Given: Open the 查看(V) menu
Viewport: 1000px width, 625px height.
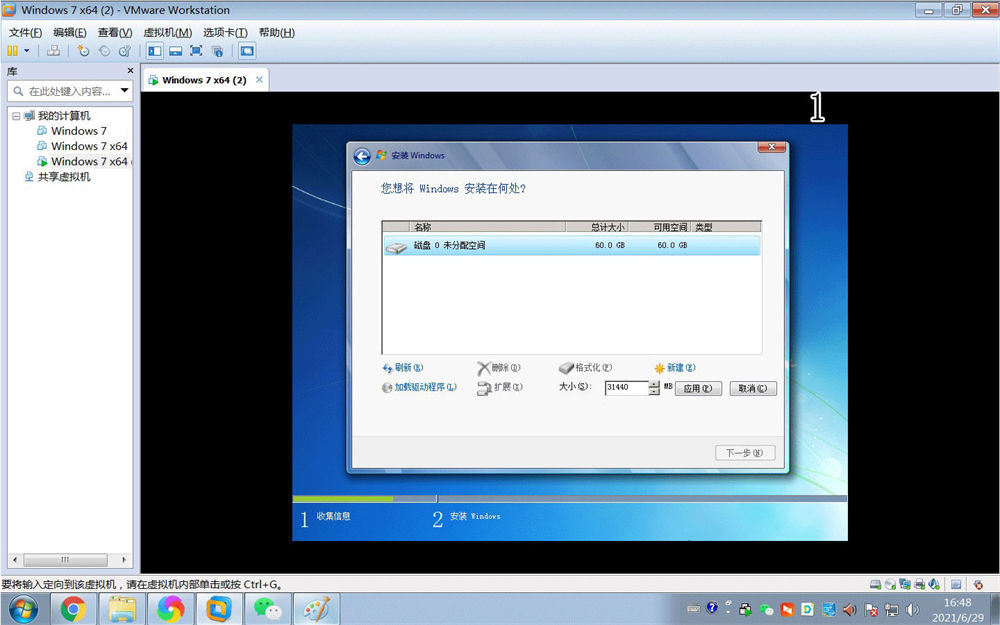Looking at the screenshot, I should pos(115,33).
